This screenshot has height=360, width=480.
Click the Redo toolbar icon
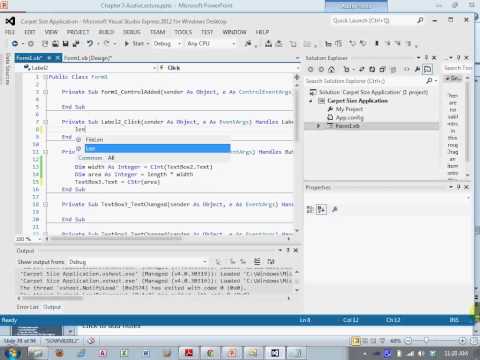(x=107, y=44)
